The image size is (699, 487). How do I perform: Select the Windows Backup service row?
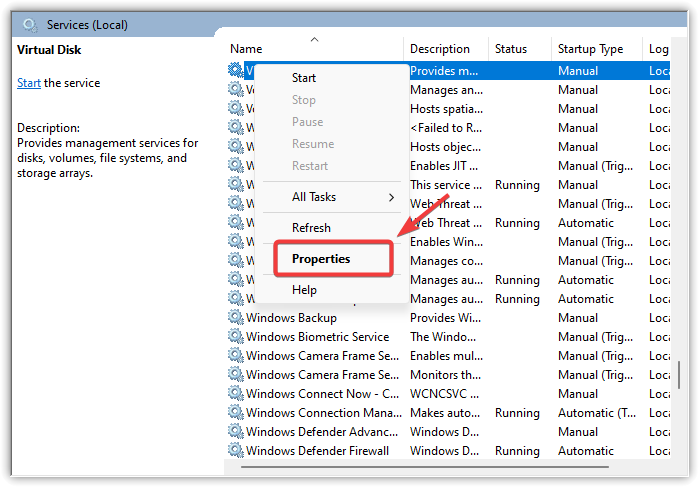[291, 318]
